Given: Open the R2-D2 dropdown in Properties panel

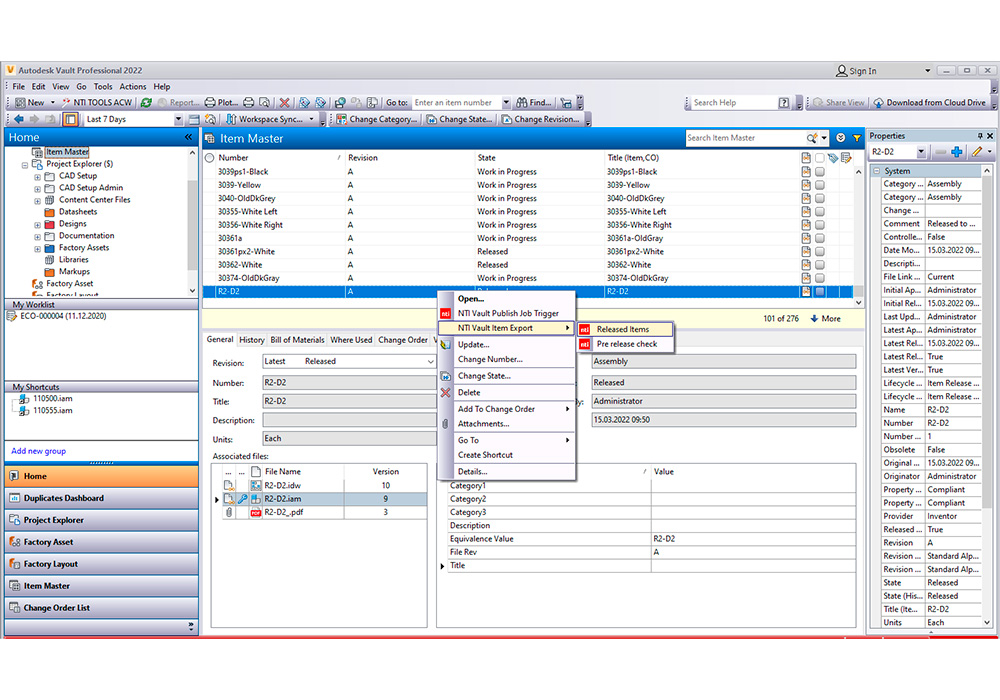Looking at the screenshot, I should 921,152.
